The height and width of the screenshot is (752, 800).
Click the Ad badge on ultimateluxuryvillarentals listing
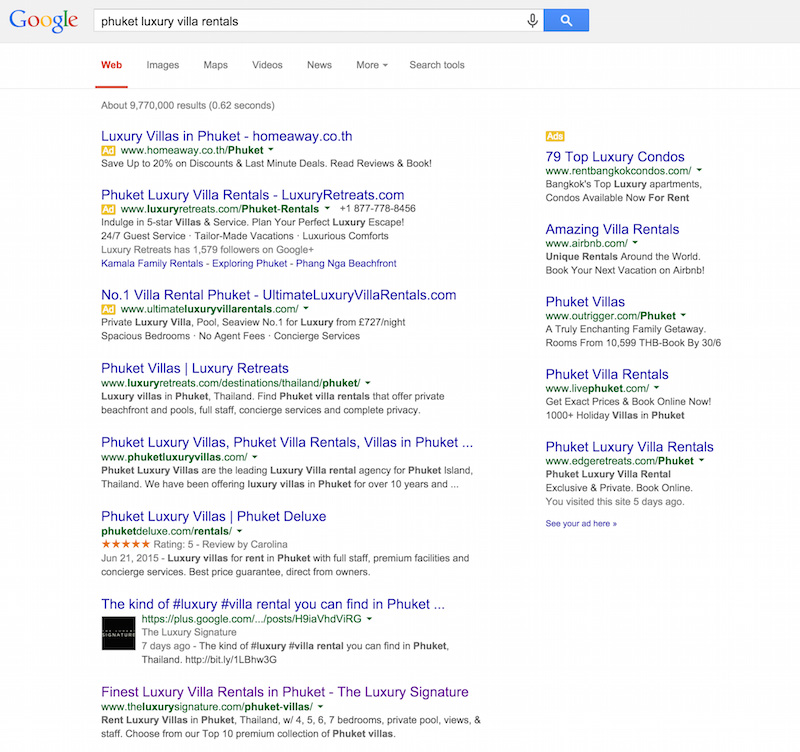click(108, 309)
